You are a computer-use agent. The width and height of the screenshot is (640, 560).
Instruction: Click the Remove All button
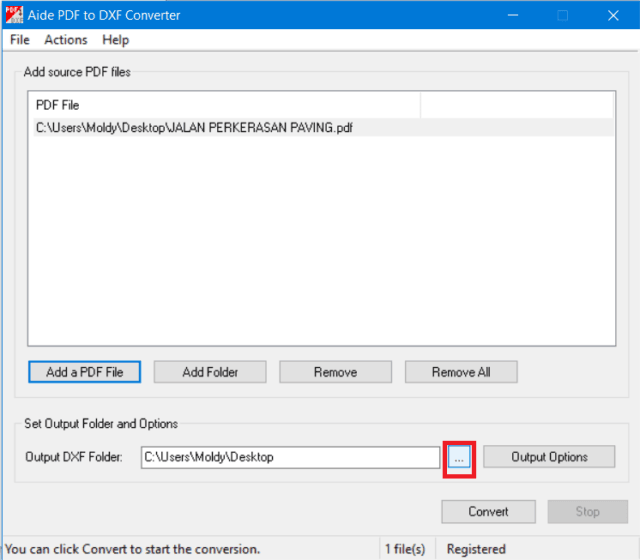tap(461, 372)
